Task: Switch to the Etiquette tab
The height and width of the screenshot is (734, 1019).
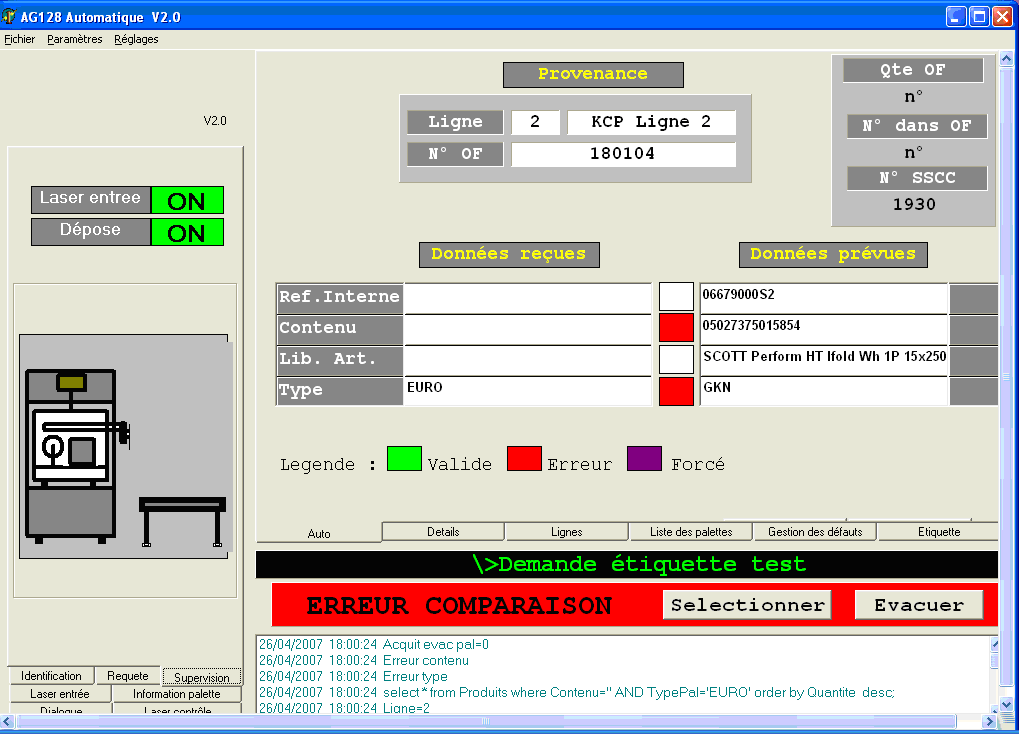Action: tap(938, 532)
